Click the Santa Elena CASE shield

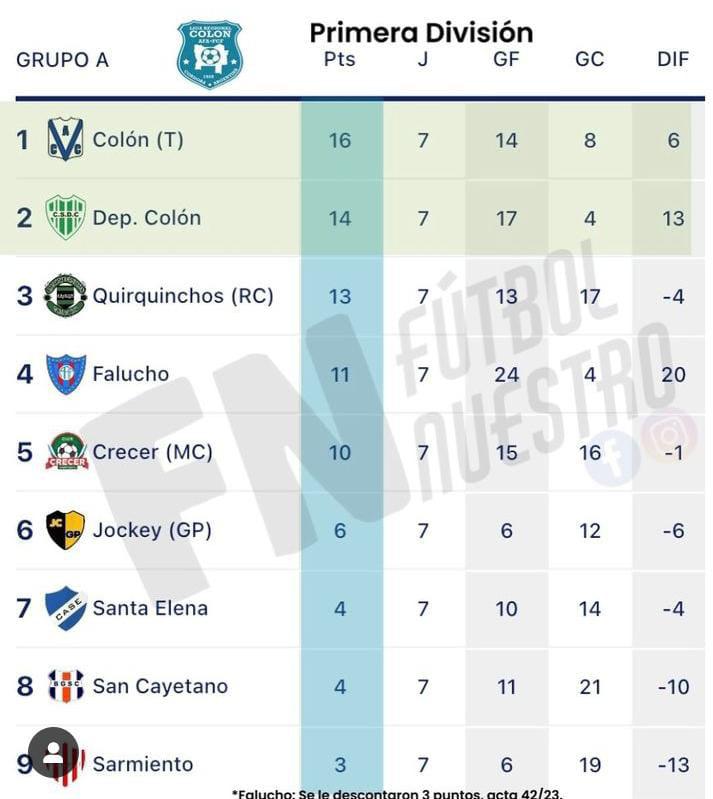pyautogui.click(x=65, y=608)
